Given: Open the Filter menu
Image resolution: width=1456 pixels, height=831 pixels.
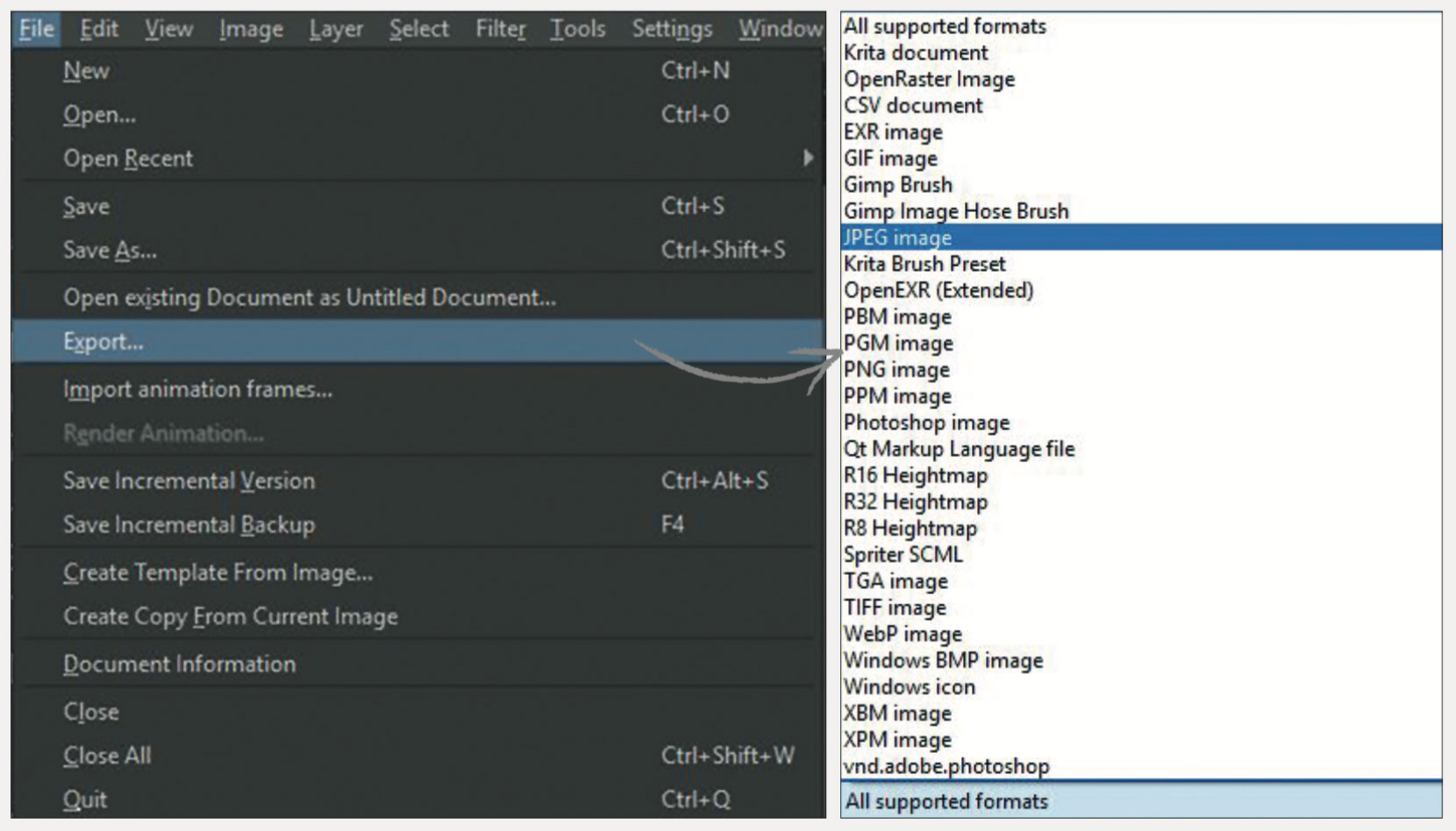Looking at the screenshot, I should tap(500, 27).
